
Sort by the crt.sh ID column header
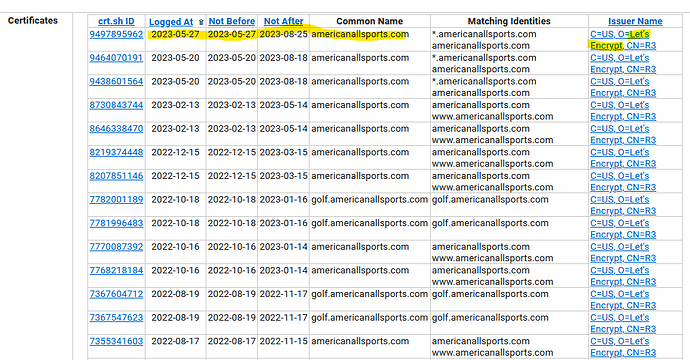coord(116,21)
